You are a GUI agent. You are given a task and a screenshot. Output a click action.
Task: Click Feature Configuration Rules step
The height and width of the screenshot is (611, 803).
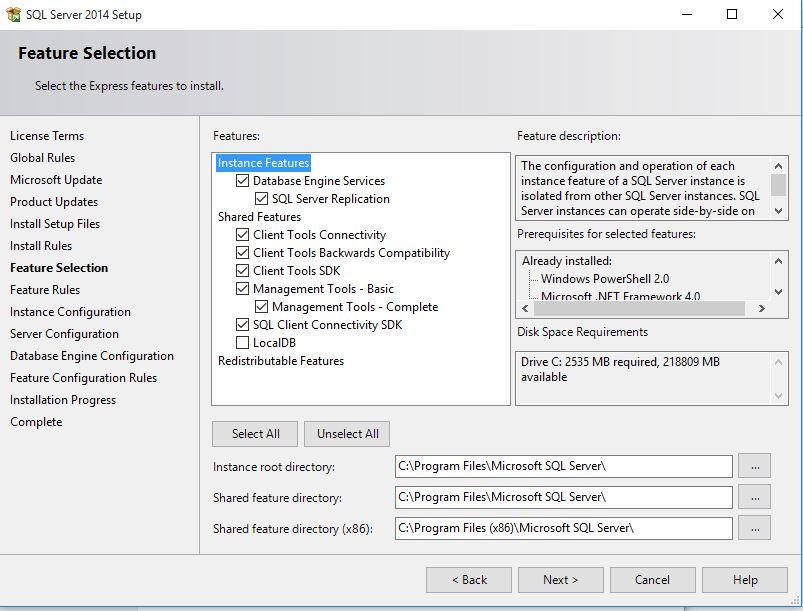tap(83, 378)
